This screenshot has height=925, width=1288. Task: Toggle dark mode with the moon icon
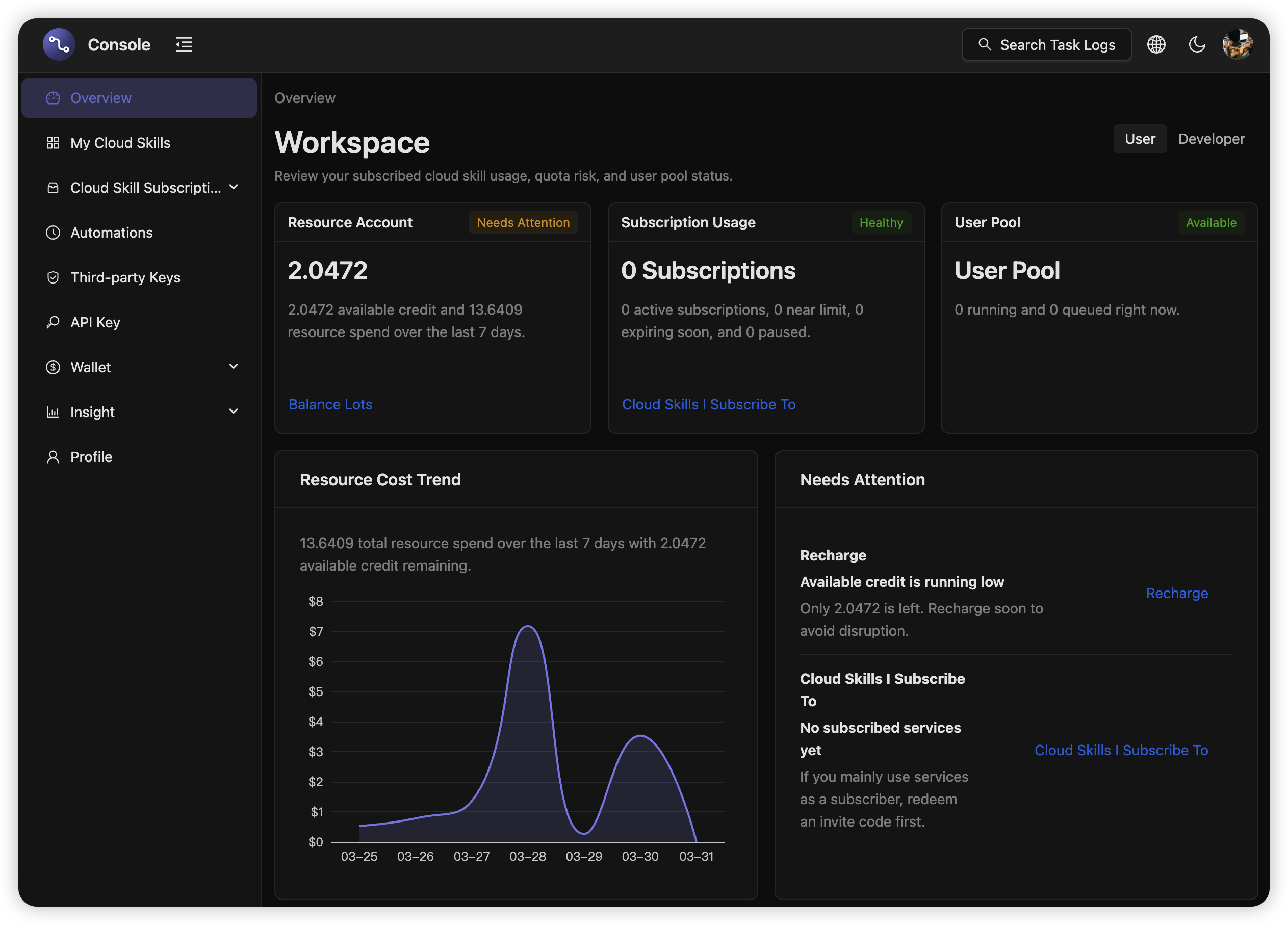click(x=1197, y=44)
